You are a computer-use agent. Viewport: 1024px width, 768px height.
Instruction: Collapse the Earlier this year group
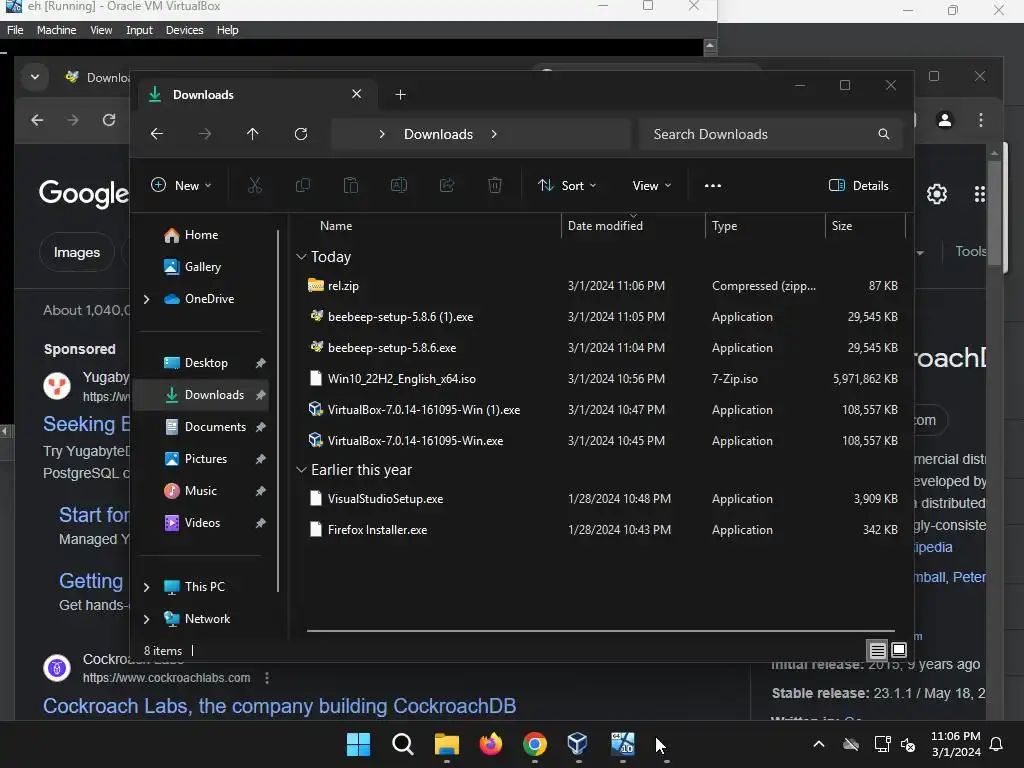point(301,470)
